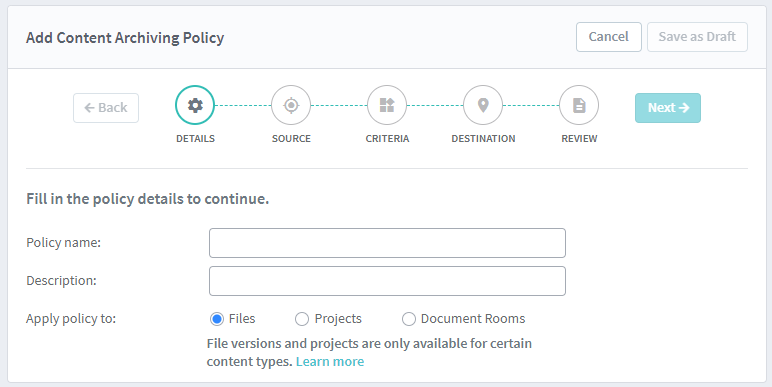Go to the Source target step icon
Viewport: 772px width, 387px height.
291,105
